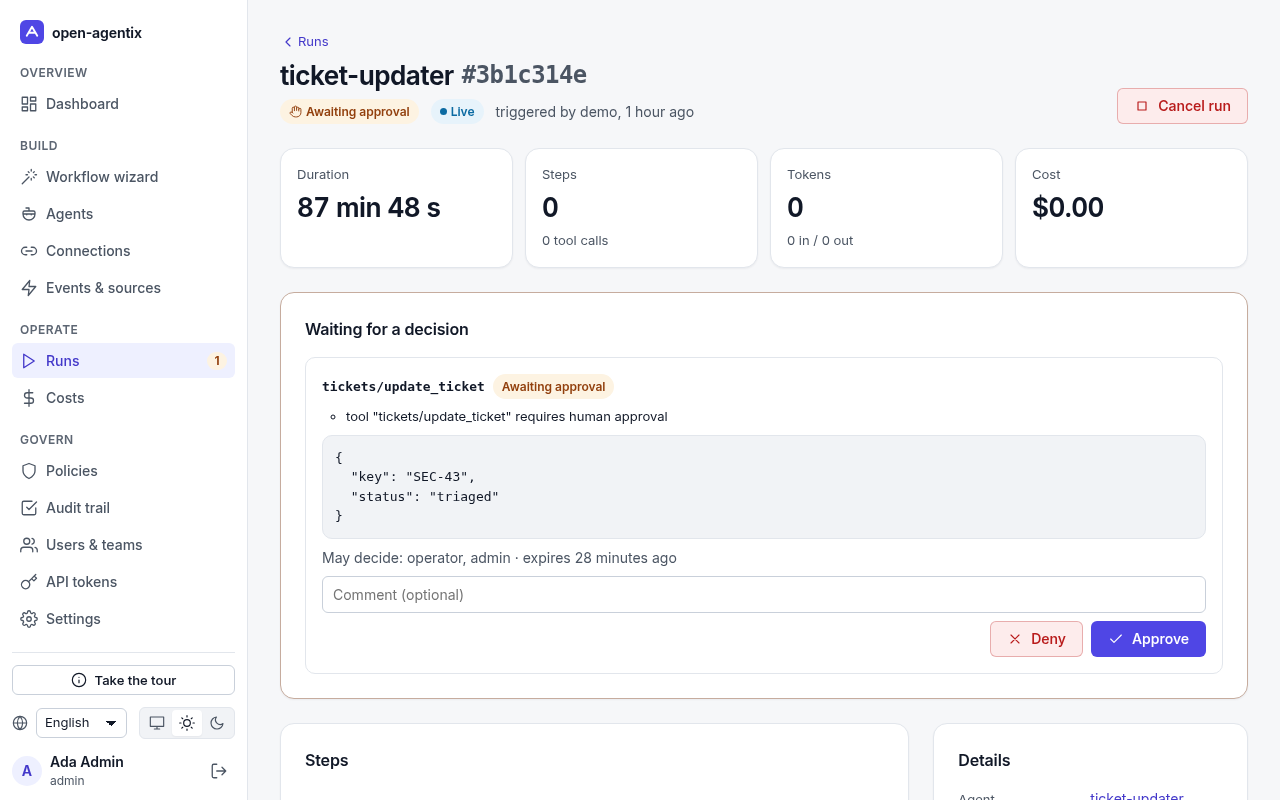Click the $0.00 cost value
Screen dimensions: 1280x800
[x=1068, y=207]
